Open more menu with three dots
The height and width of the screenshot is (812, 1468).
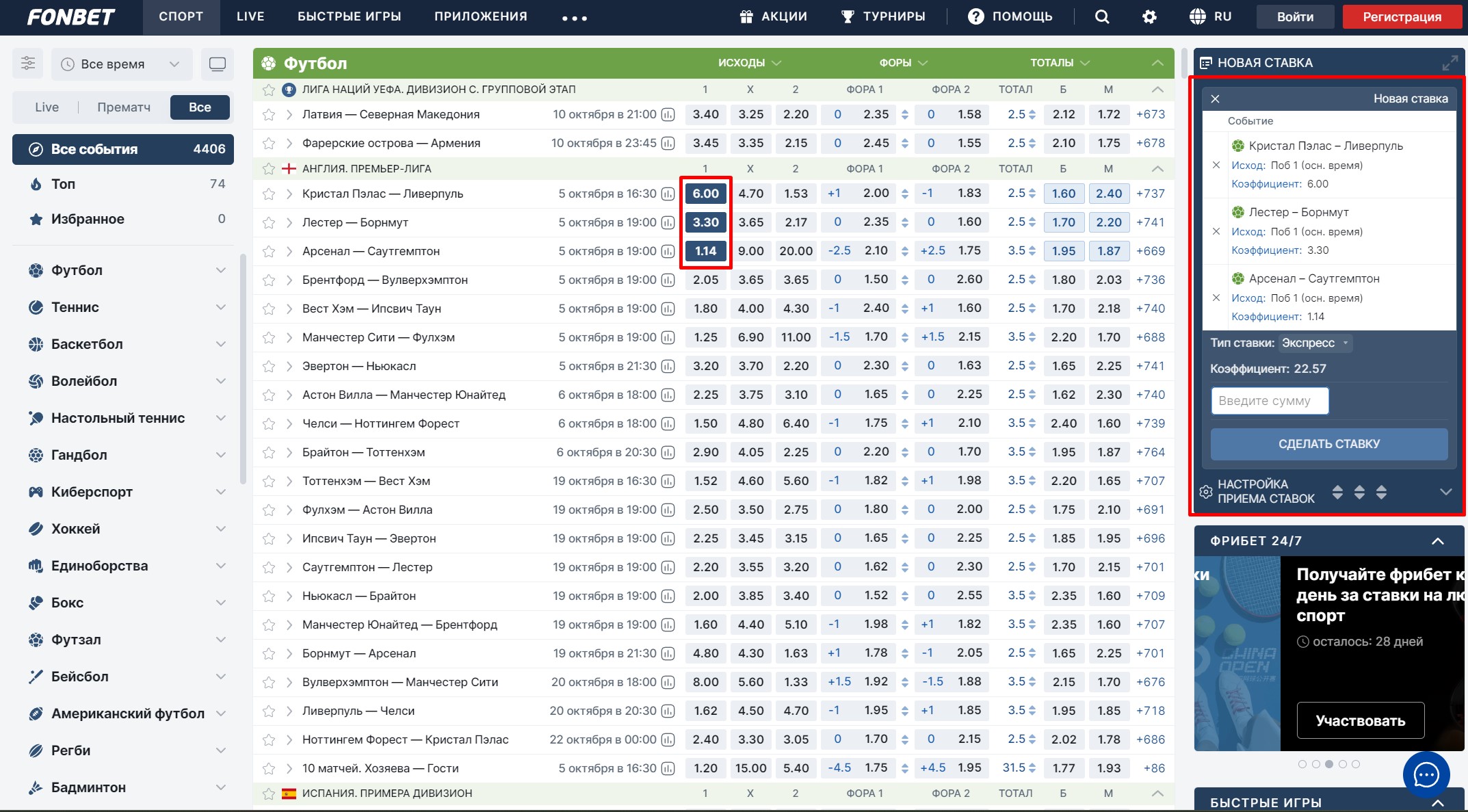575,18
